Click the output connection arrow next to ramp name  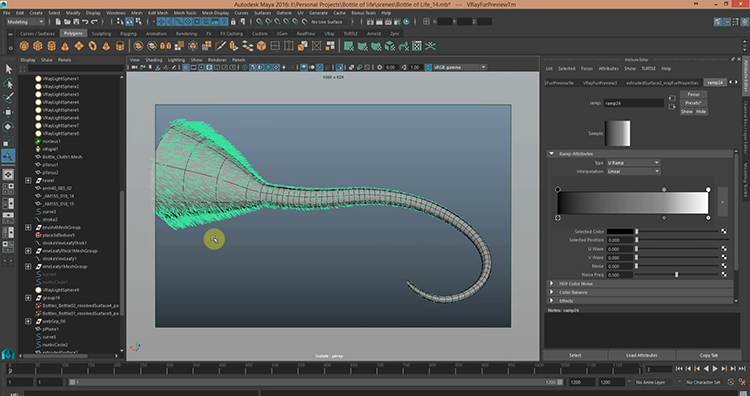click(672, 106)
